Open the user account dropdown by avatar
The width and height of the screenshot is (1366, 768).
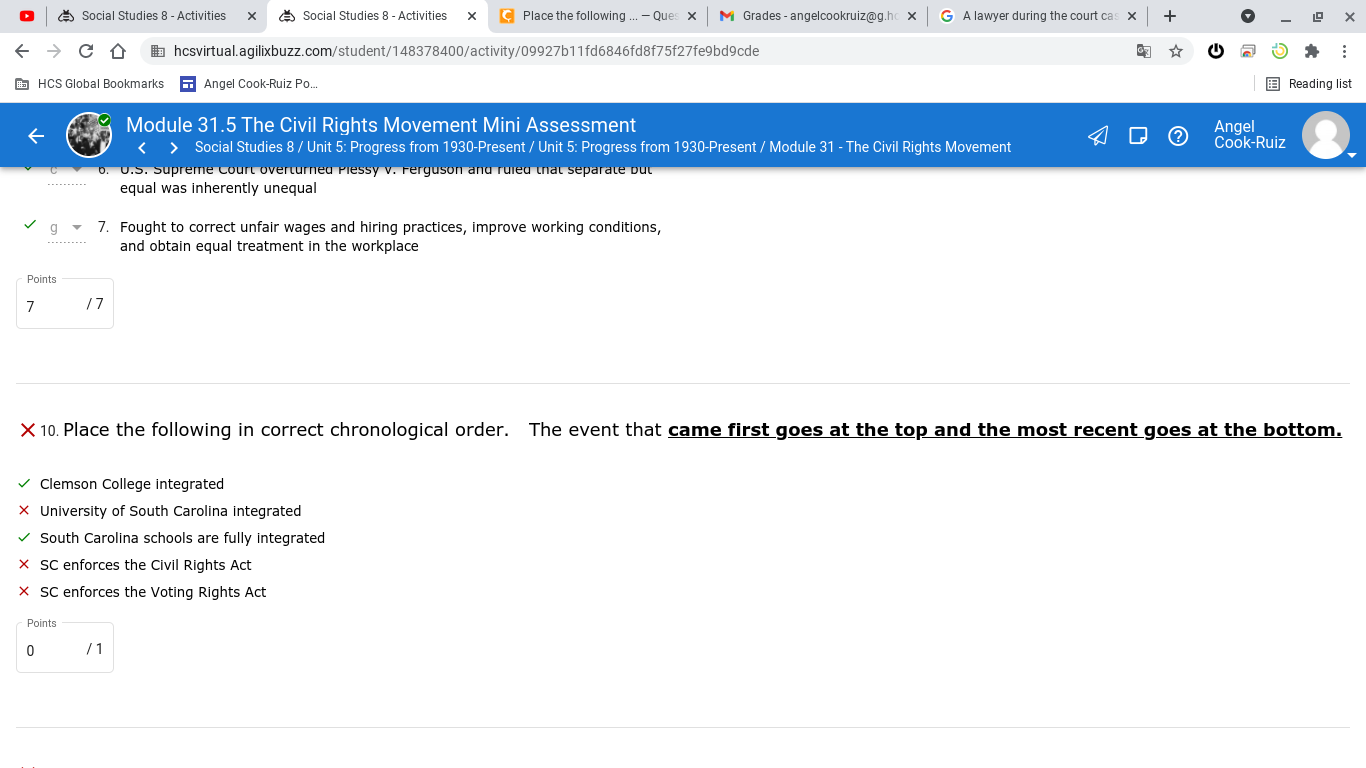[x=1327, y=136]
